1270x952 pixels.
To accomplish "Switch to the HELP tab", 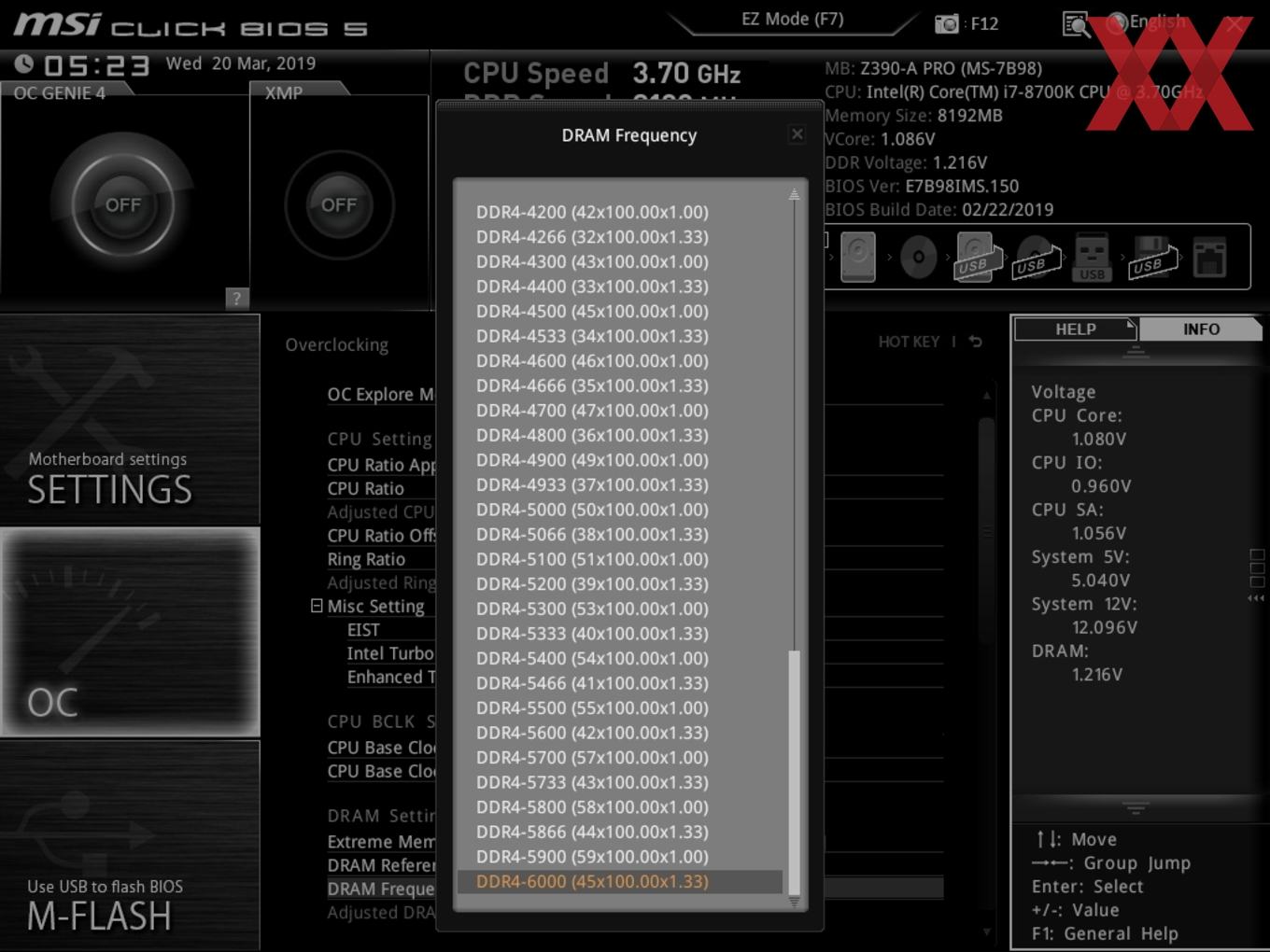I will pyautogui.click(x=1075, y=329).
